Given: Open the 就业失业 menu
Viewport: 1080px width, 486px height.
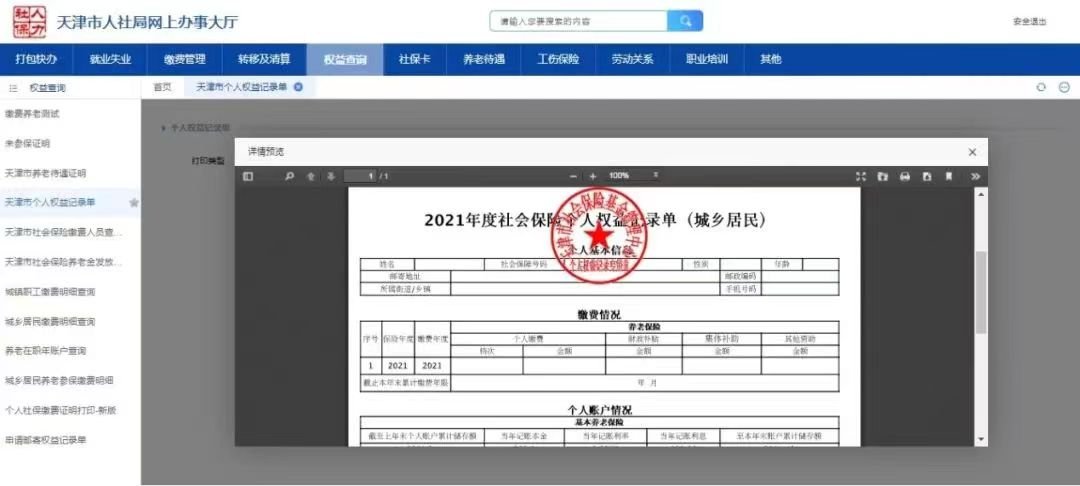Looking at the screenshot, I should pyautogui.click(x=110, y=59).
